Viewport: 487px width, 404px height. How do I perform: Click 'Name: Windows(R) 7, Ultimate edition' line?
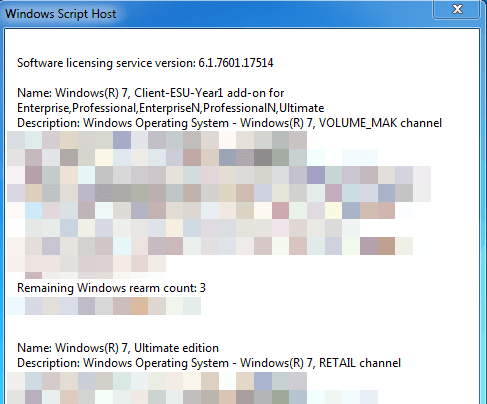click(x=118, y=348)
